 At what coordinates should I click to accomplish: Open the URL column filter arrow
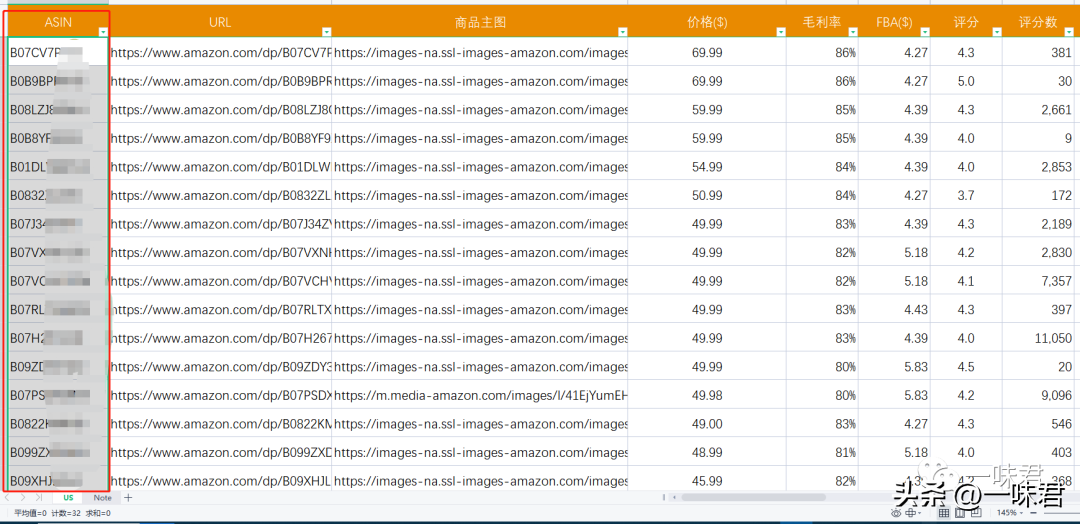pyautogui.click(x=326, y=32)
